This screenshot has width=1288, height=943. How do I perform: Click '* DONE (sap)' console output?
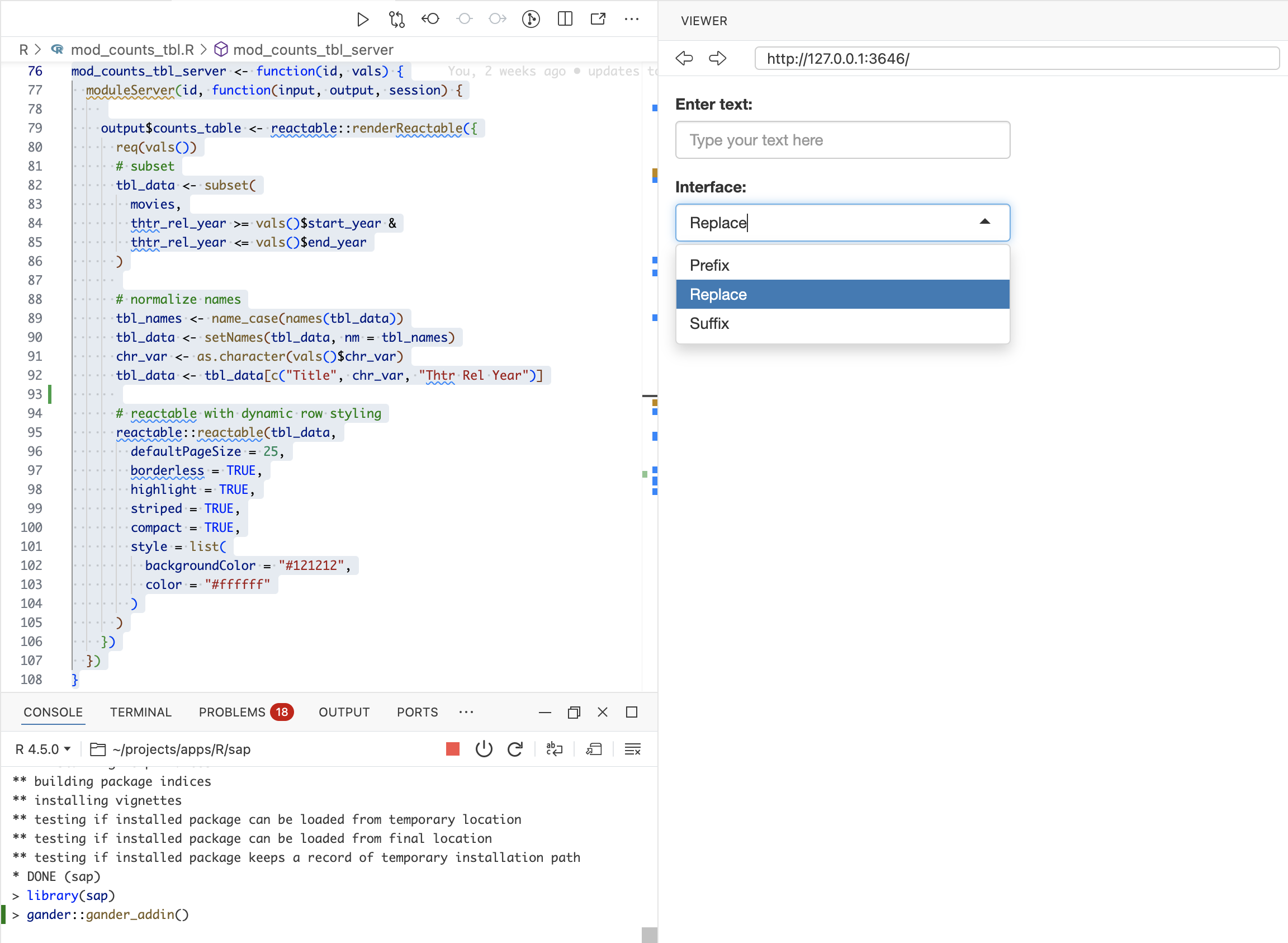56,876
